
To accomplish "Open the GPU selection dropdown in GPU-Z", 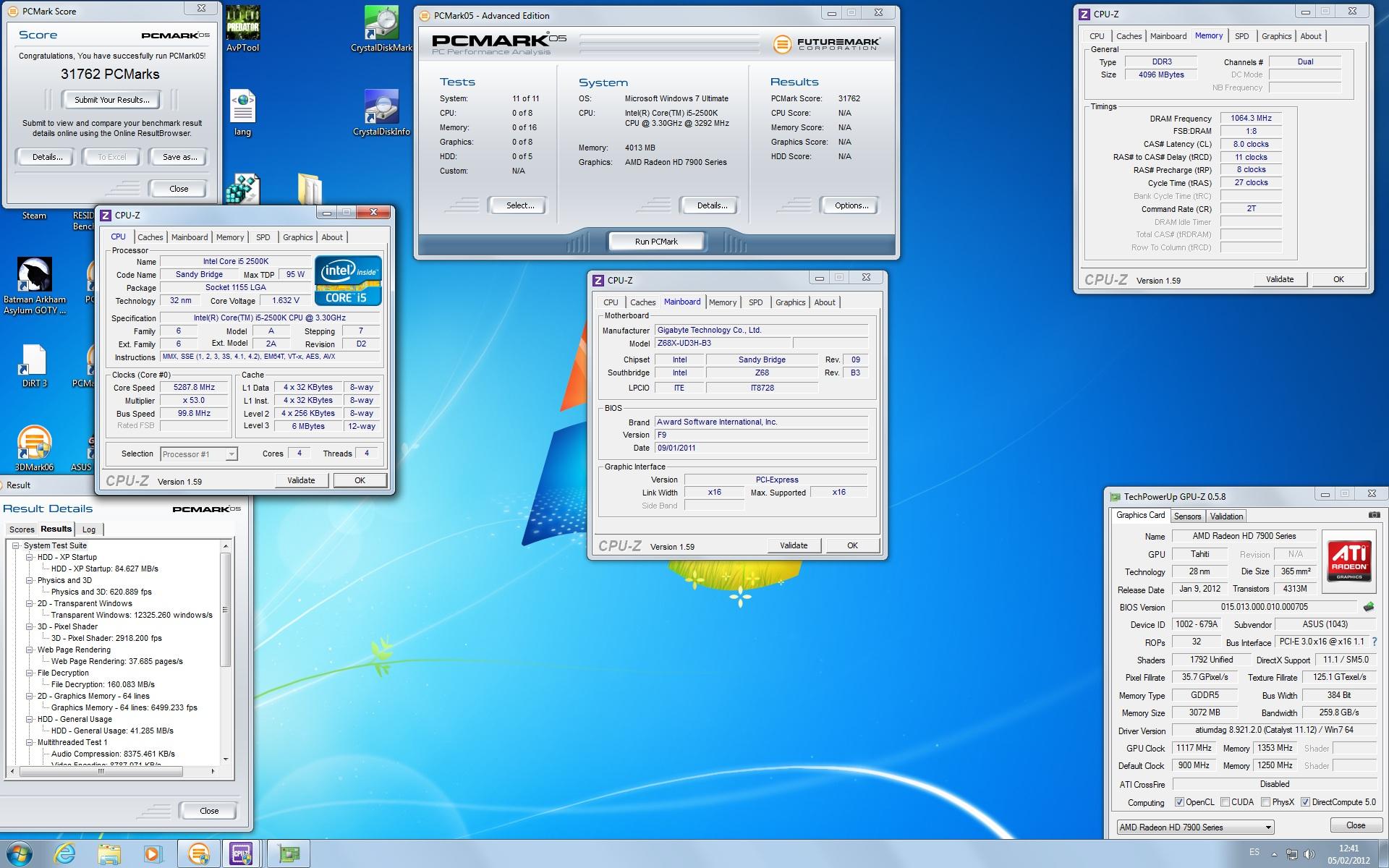I will point(1194,827).
